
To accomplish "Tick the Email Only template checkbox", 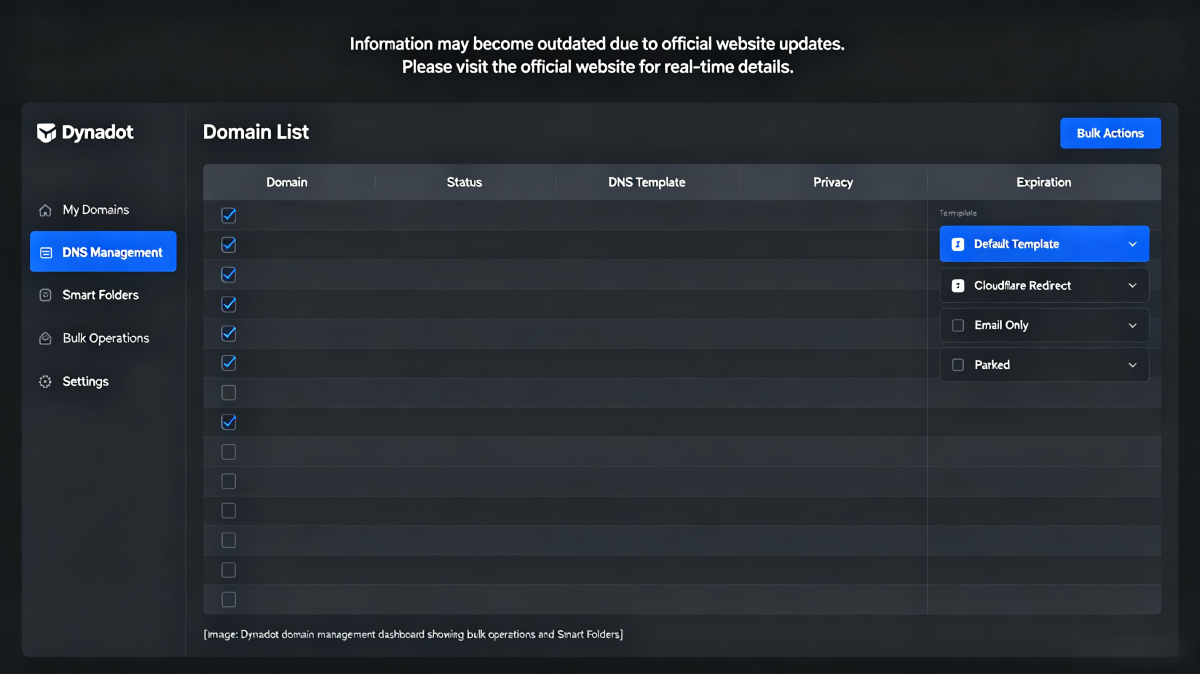I will [x=958, y=325].
